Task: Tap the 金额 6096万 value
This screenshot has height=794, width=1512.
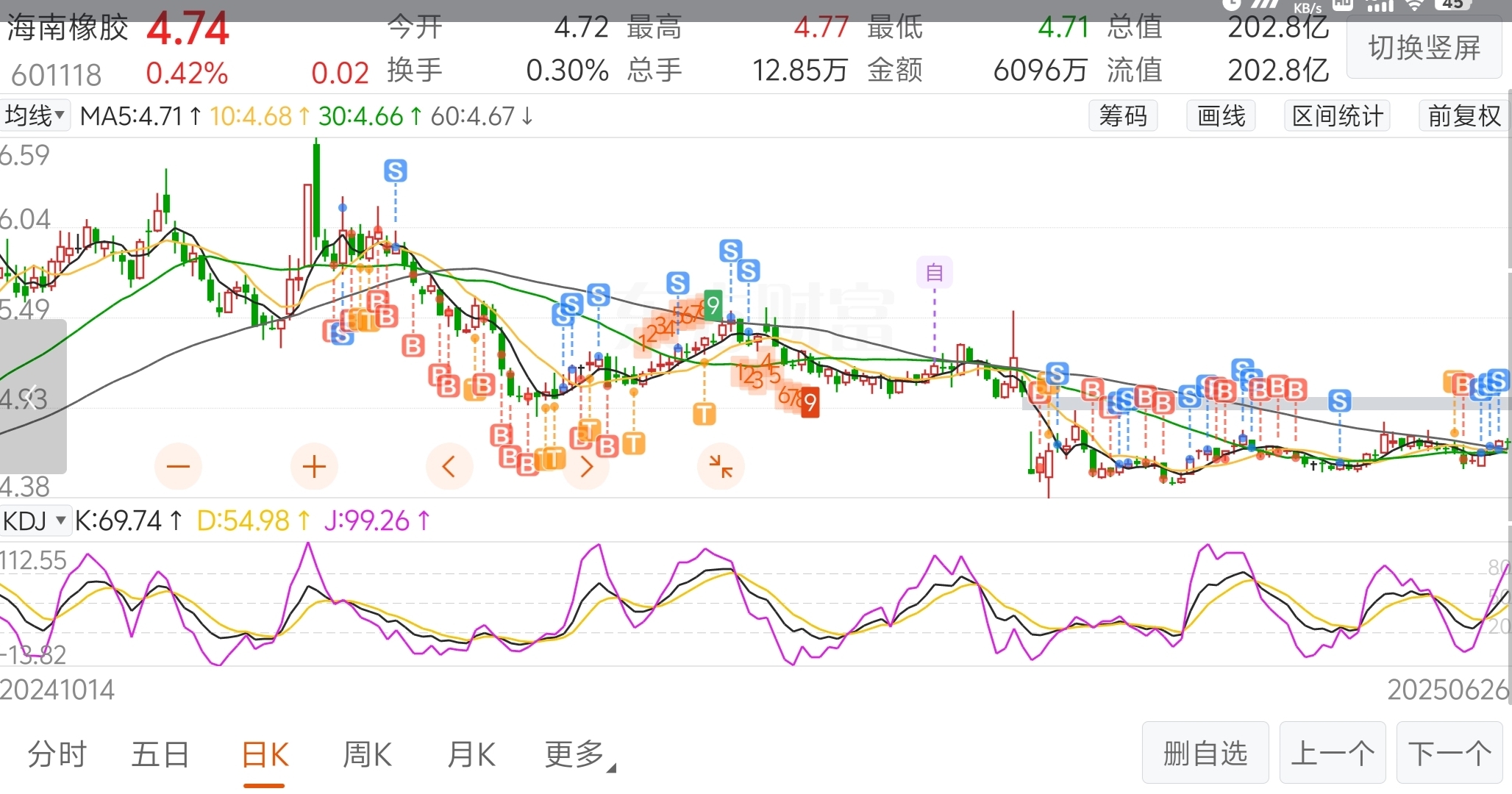Action: click(x=1040, y=71)
